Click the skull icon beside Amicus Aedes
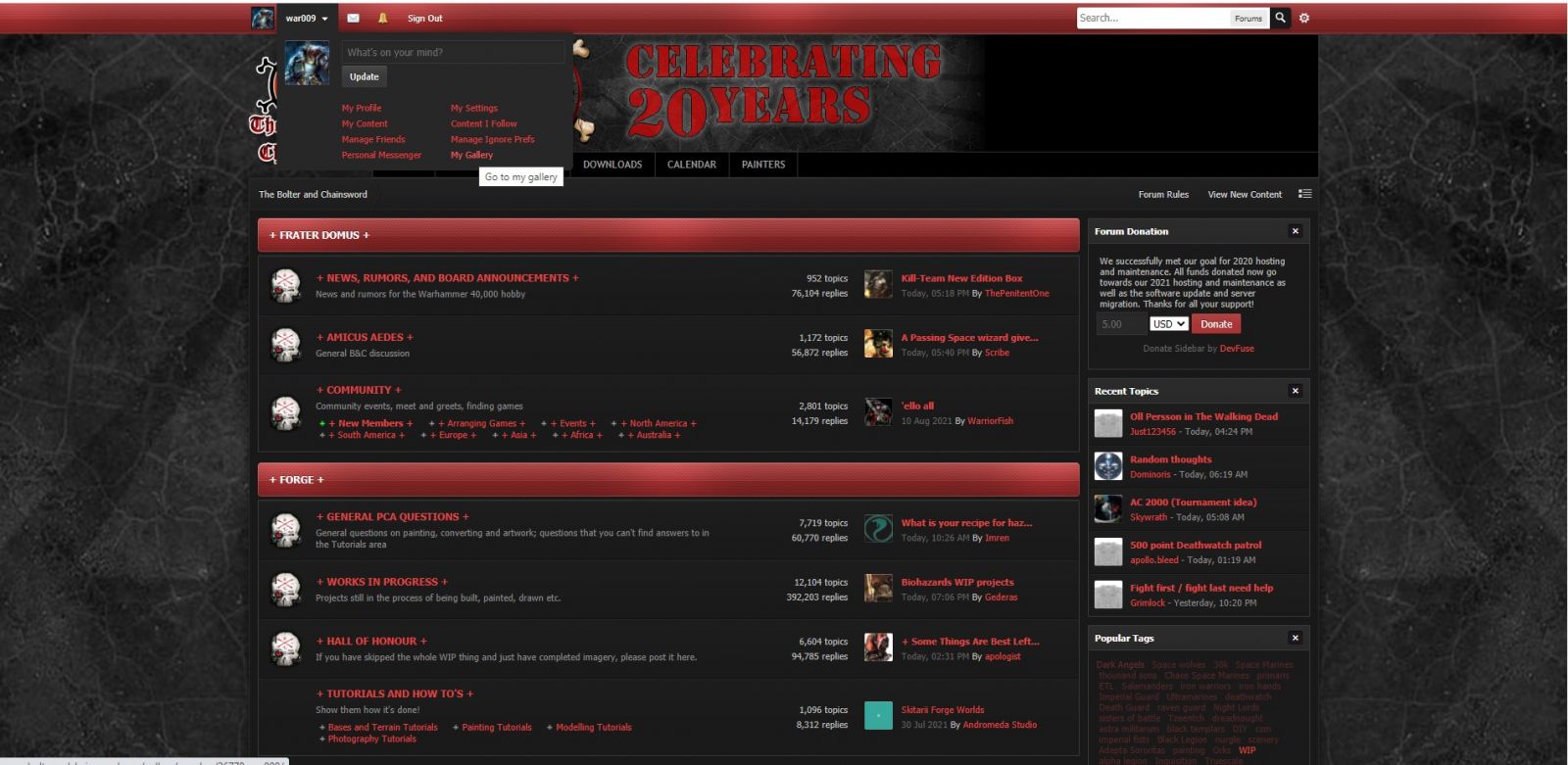This screenshot has width=1568, height=765. (285, 345)
